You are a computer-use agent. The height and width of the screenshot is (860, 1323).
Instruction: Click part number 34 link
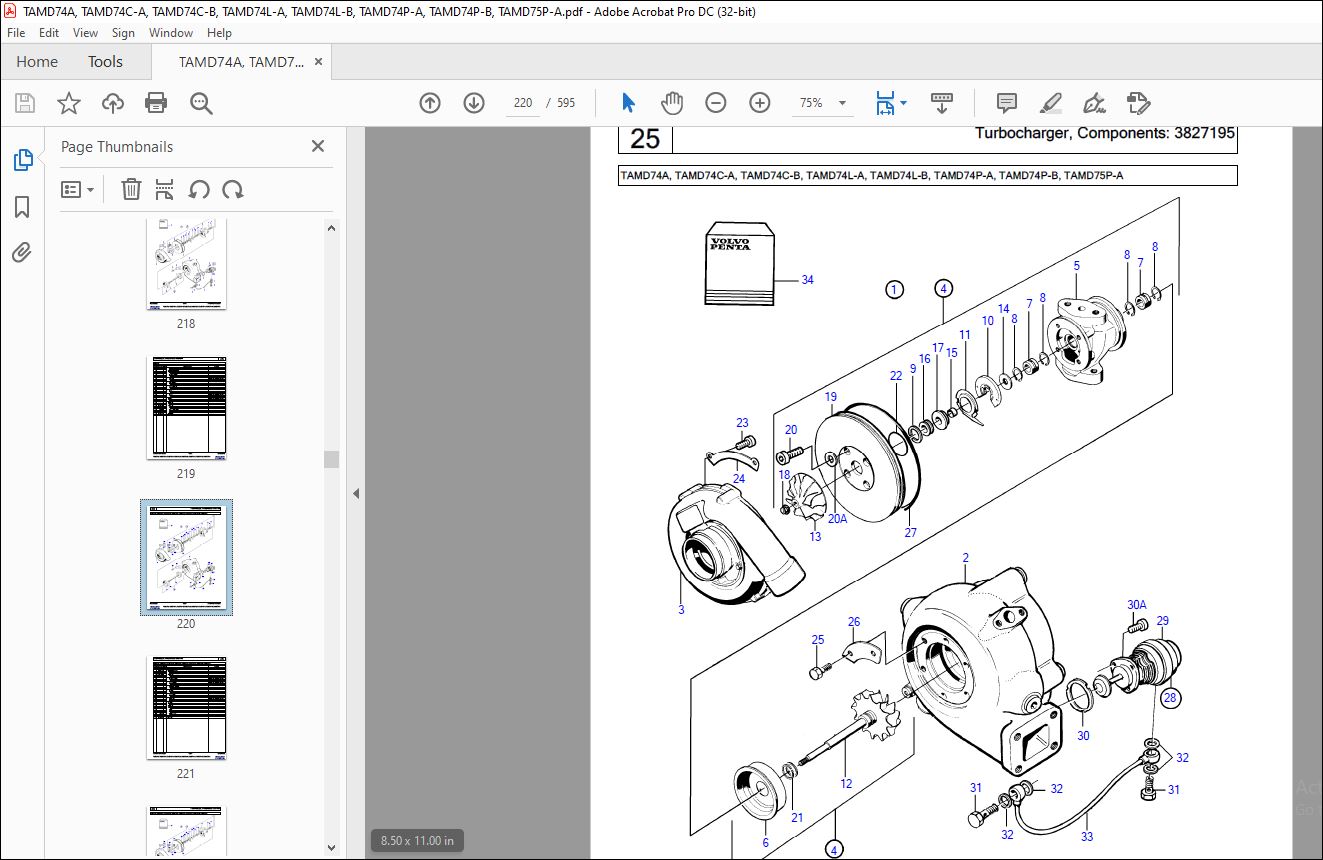click(x=807, y=280)
